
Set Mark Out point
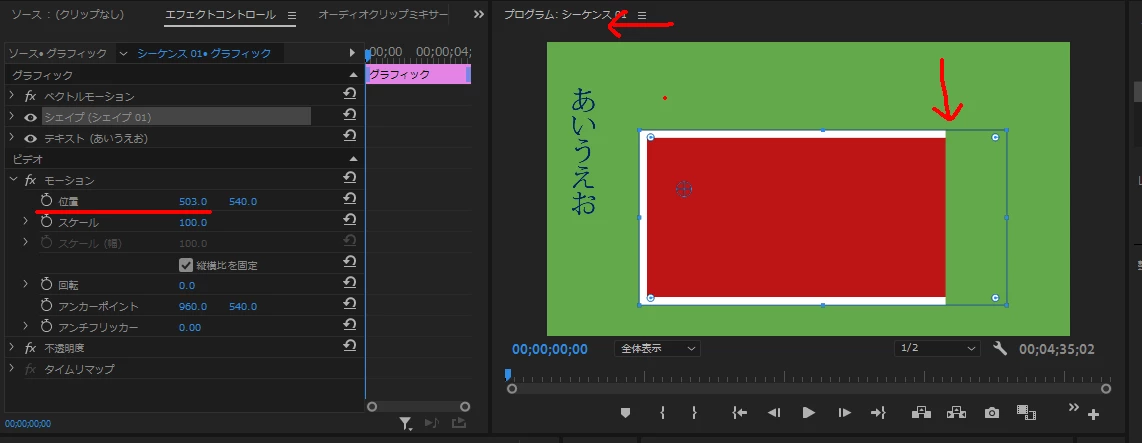coord(694,412)
